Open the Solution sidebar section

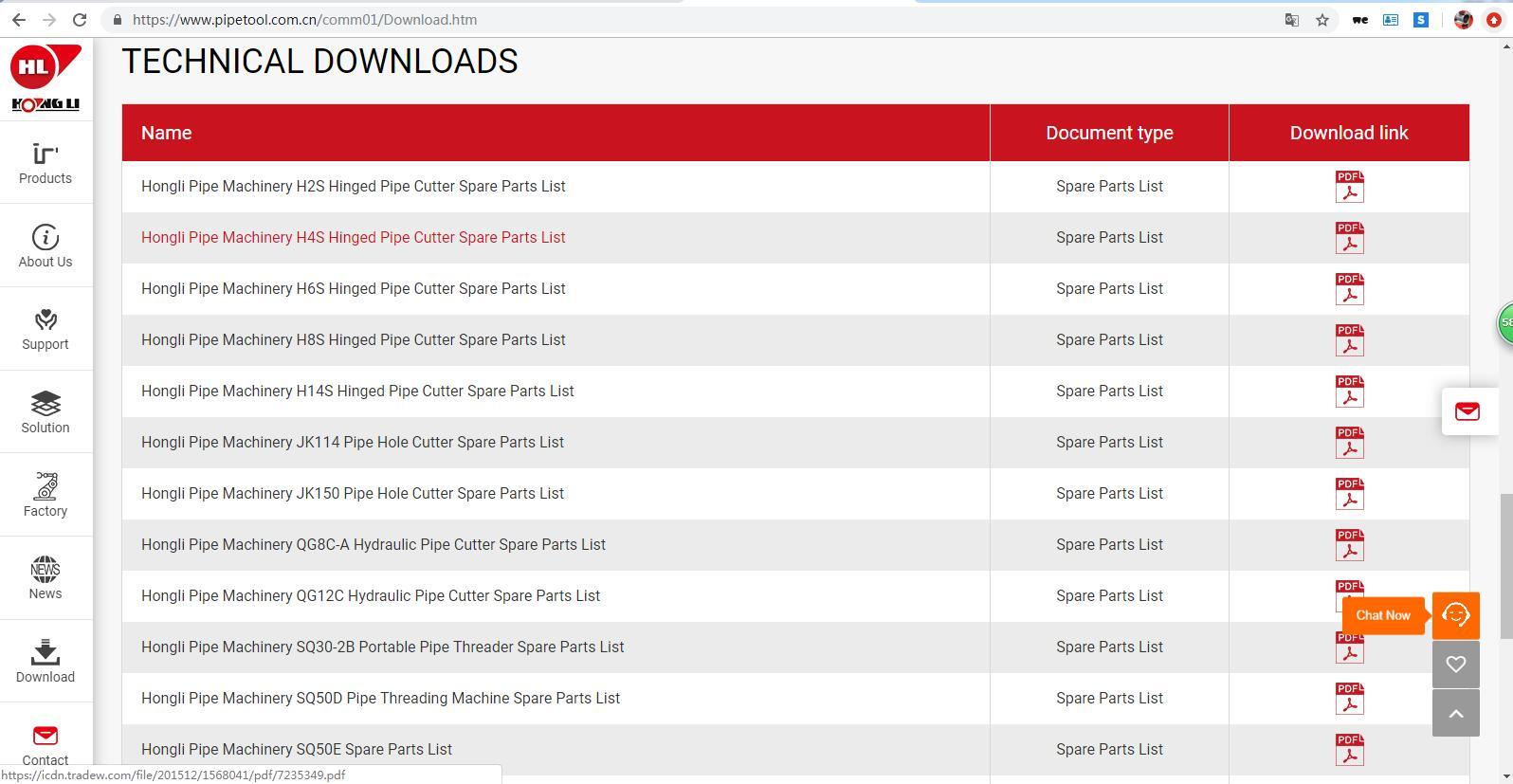(x=46, y=412)
